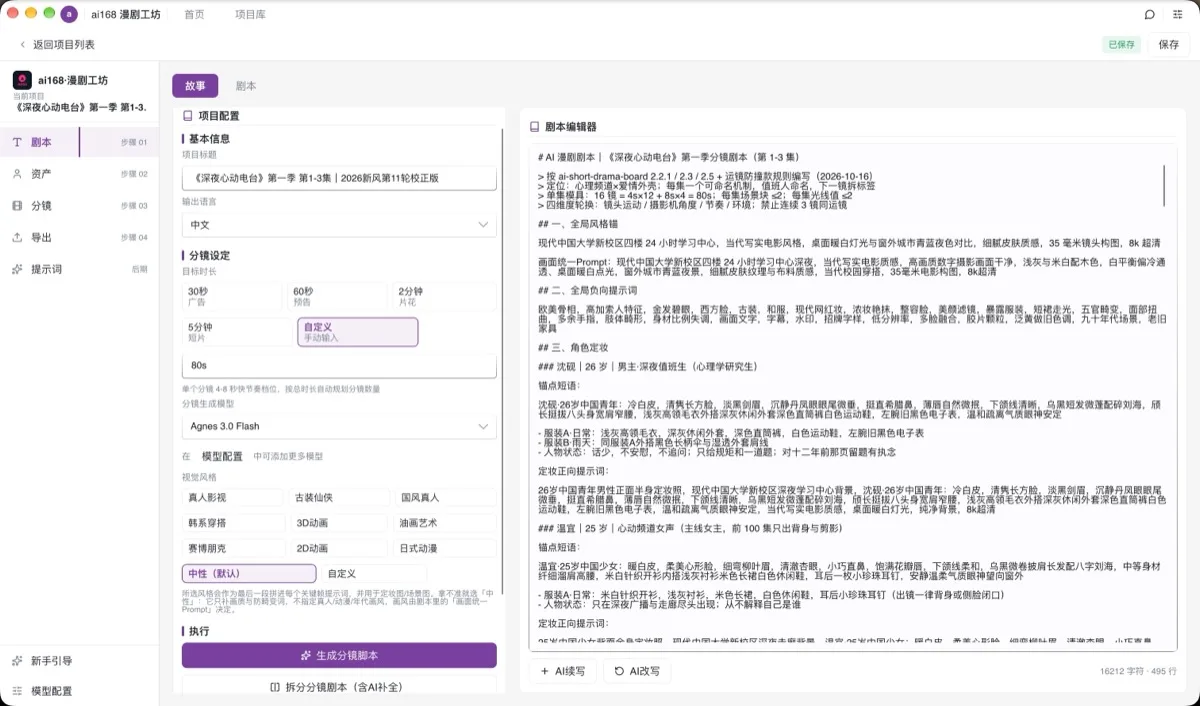The height and width of the screenshot is (706, 1200).
Task: Open 新手引导 at sidebar bottom
Action: click(x=79, y=661)
